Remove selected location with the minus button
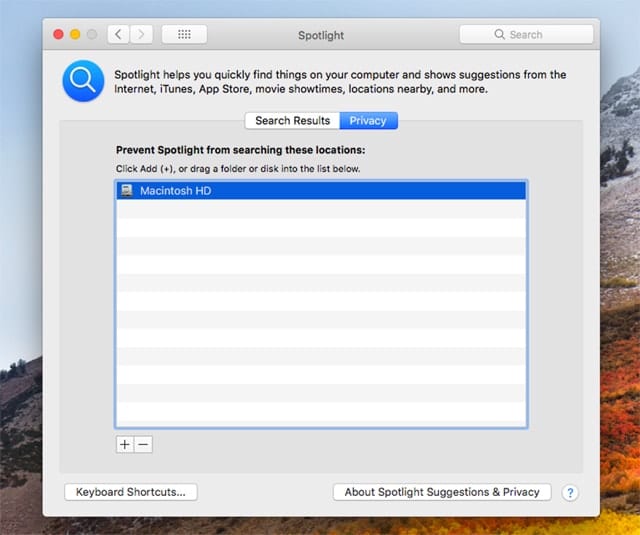 (143, 445)
